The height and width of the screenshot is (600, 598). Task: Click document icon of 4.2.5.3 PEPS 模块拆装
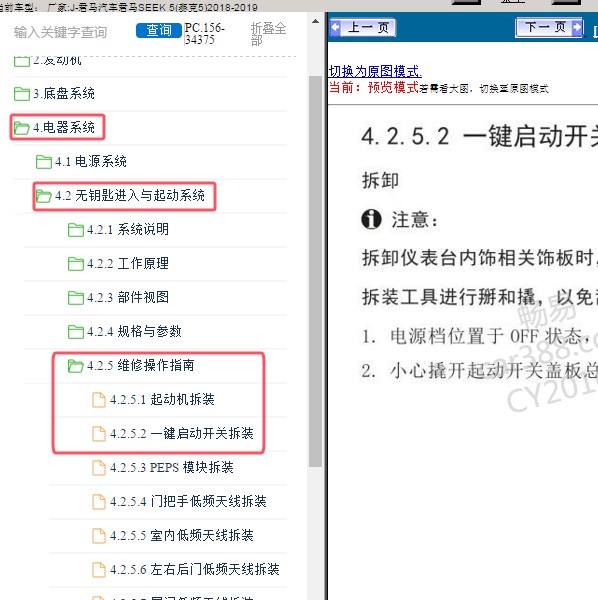point(99,468)
